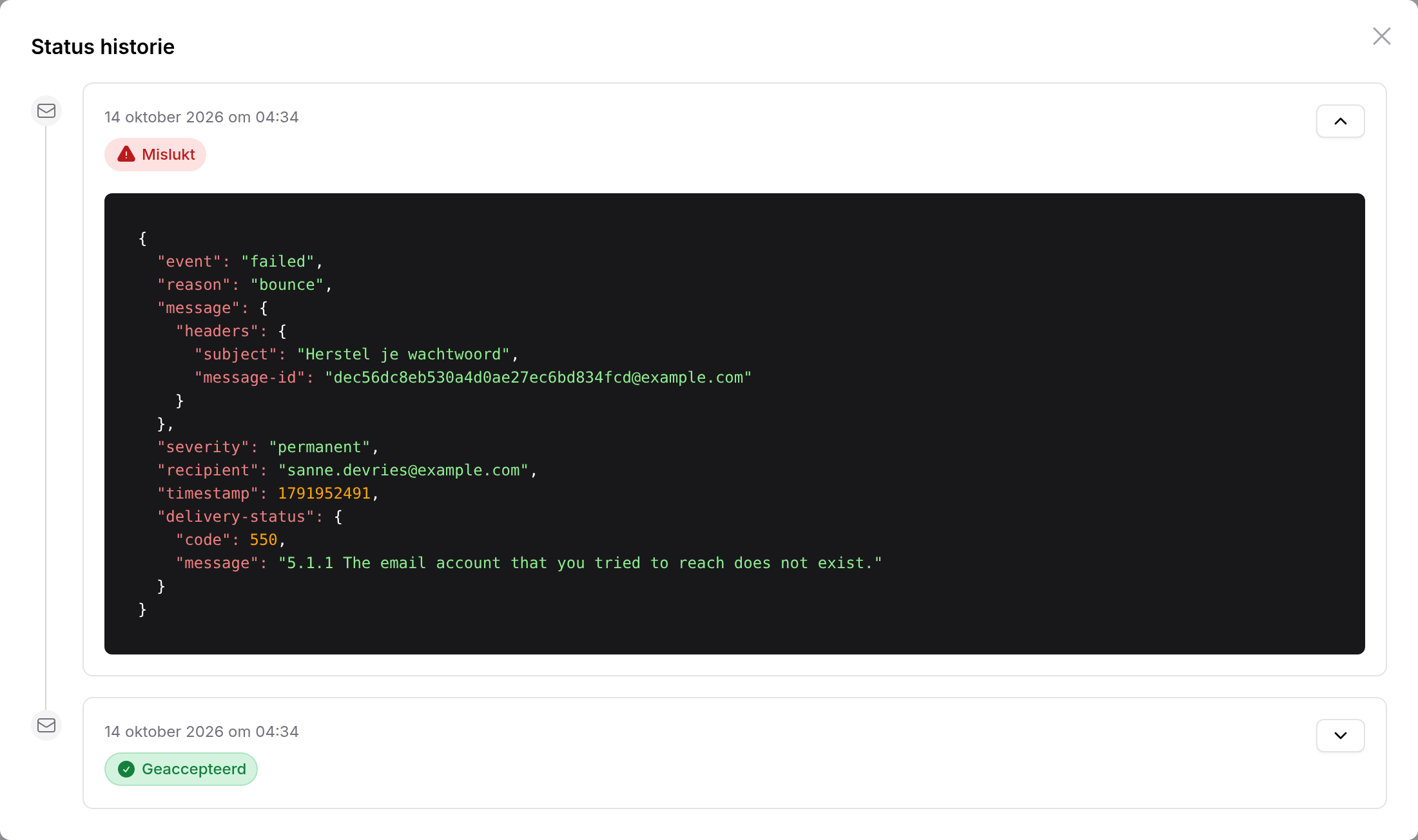The image size is (1418, 840).
Task: Click the envelope icon beside Mislukt entry
Action: coord(46,111)
